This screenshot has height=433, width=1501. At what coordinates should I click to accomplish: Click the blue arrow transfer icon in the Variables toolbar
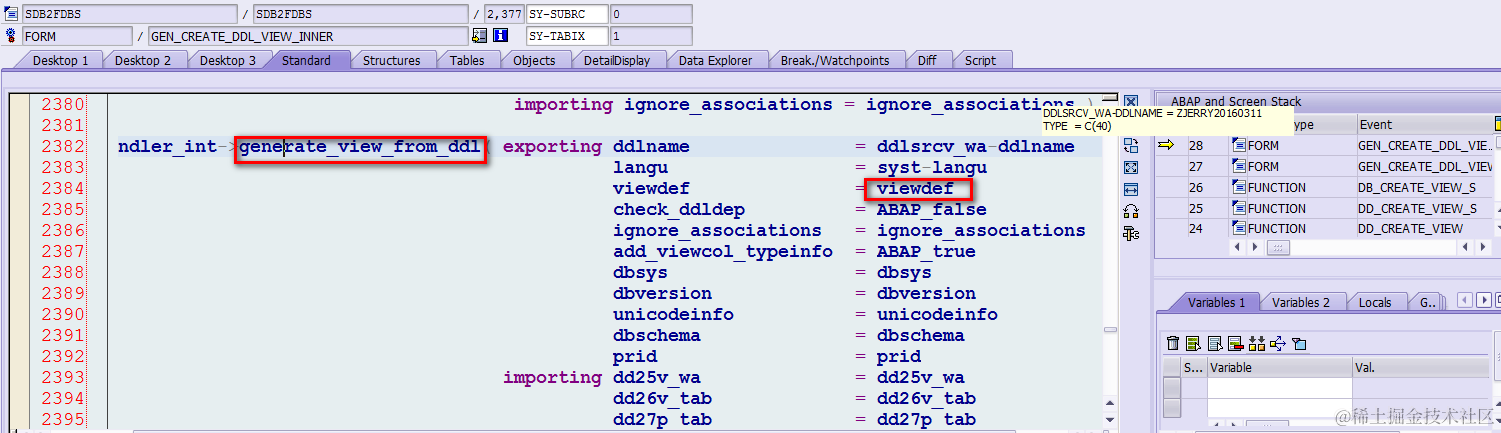click(1277, 344)
